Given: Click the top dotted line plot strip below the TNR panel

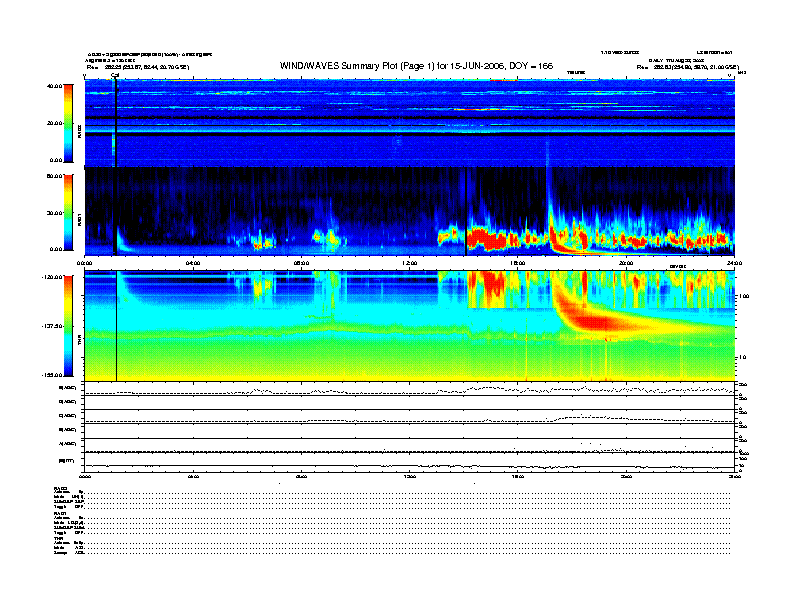Looking at the screenshot, I should click(409, 389).
